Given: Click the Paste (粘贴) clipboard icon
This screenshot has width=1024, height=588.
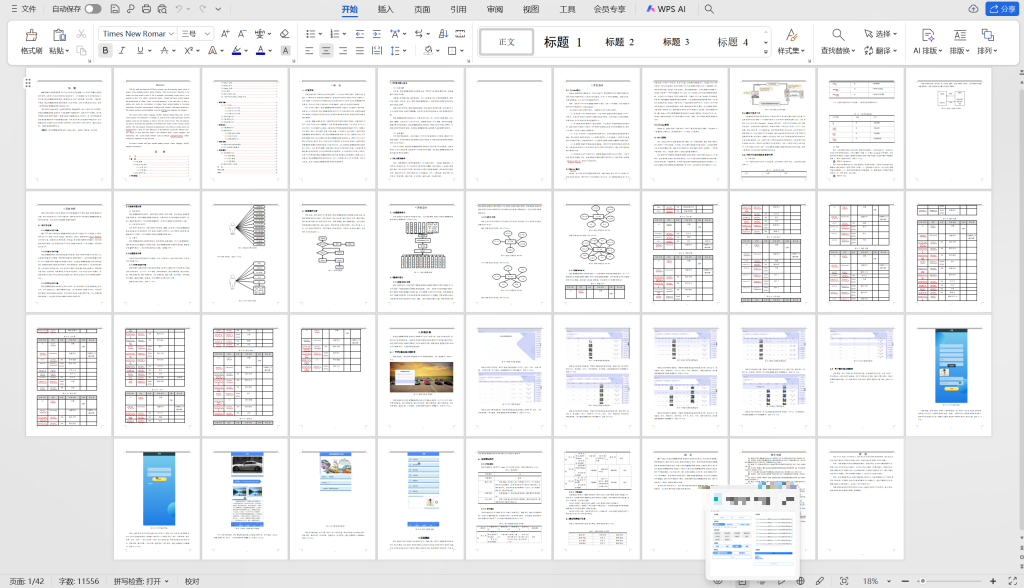Looking at the screenshot, I should point(59,35).
